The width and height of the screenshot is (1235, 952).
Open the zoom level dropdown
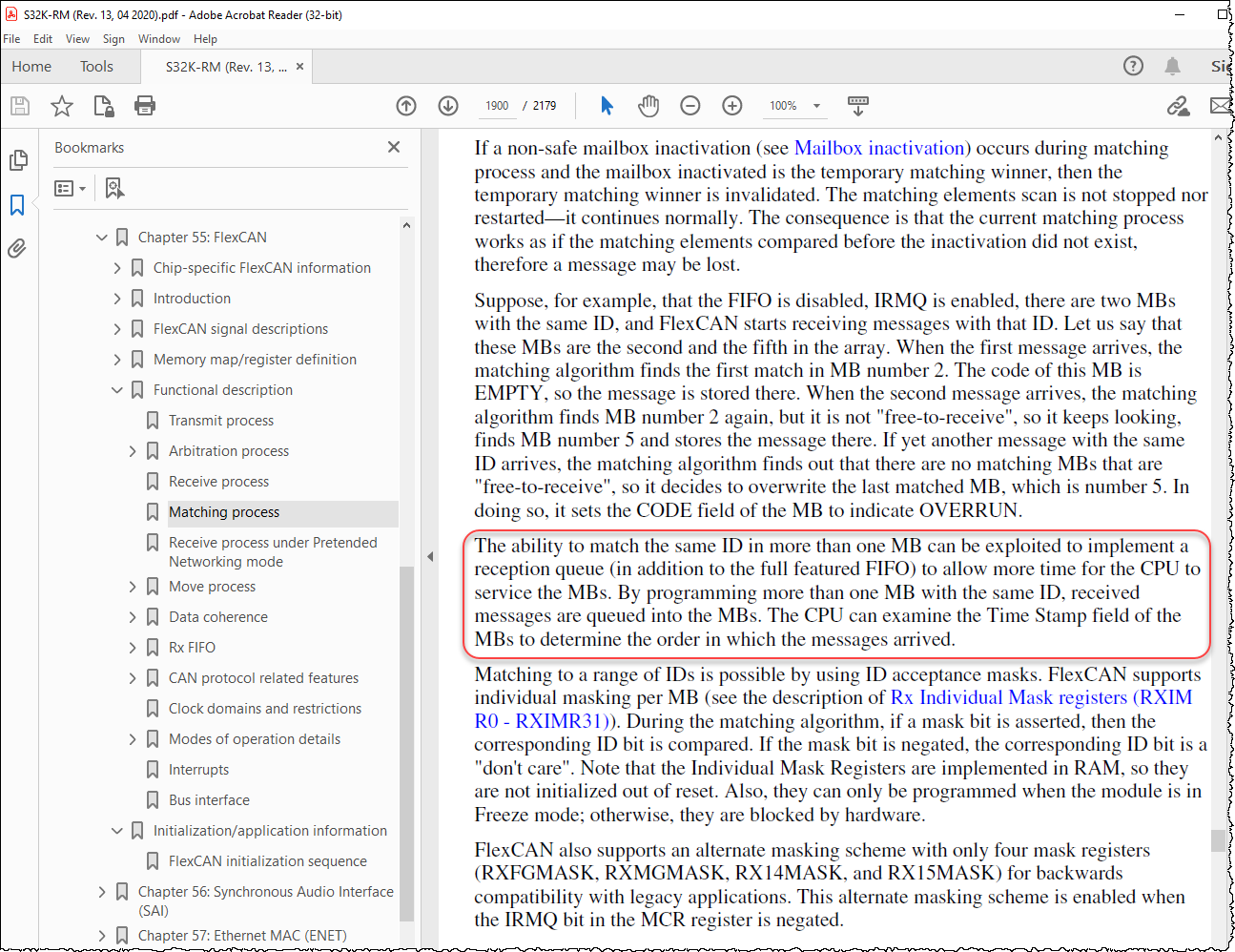coord(815,106)
